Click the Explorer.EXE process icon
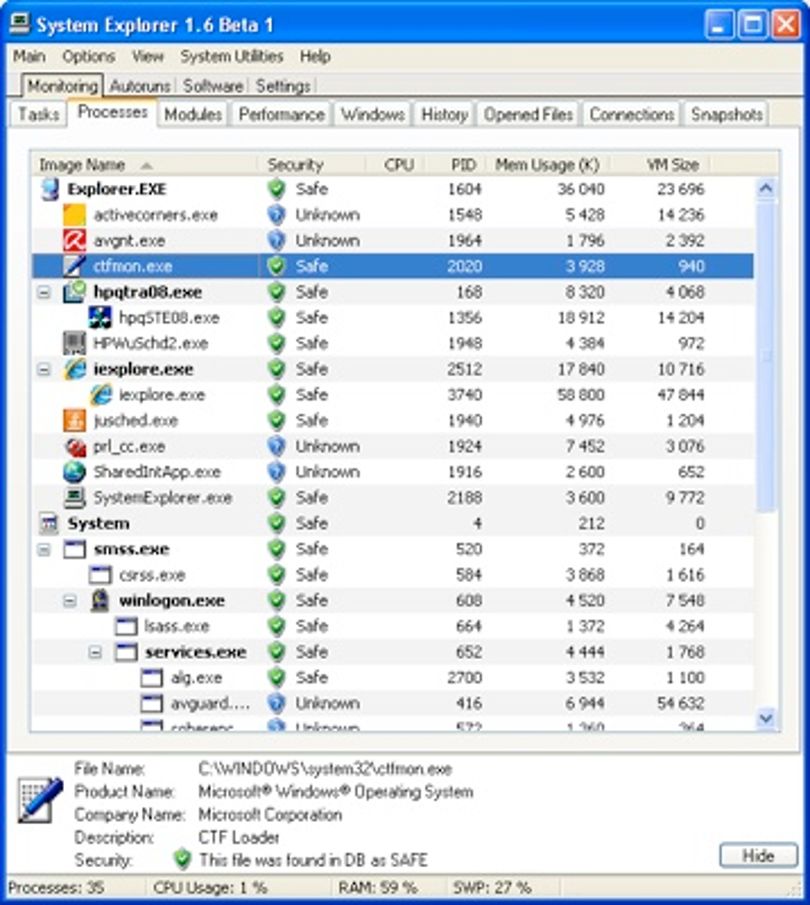The height and width of the screenshot is (905, 810). [50, 189]
